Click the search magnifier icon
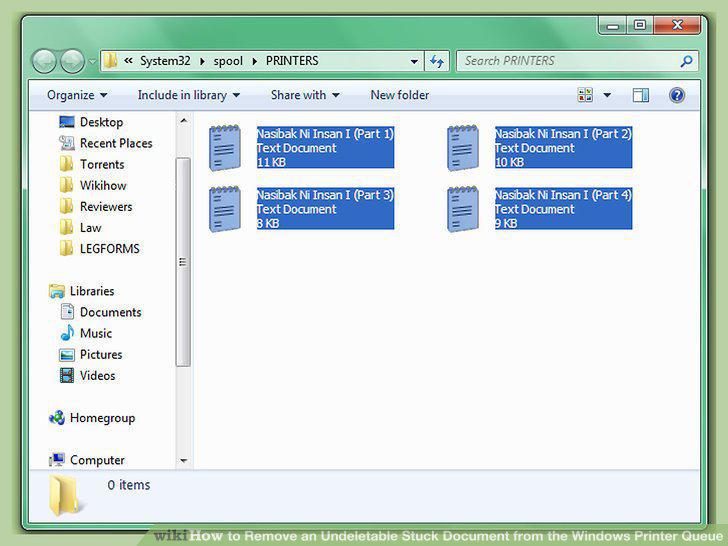 (x=686, y=61)
